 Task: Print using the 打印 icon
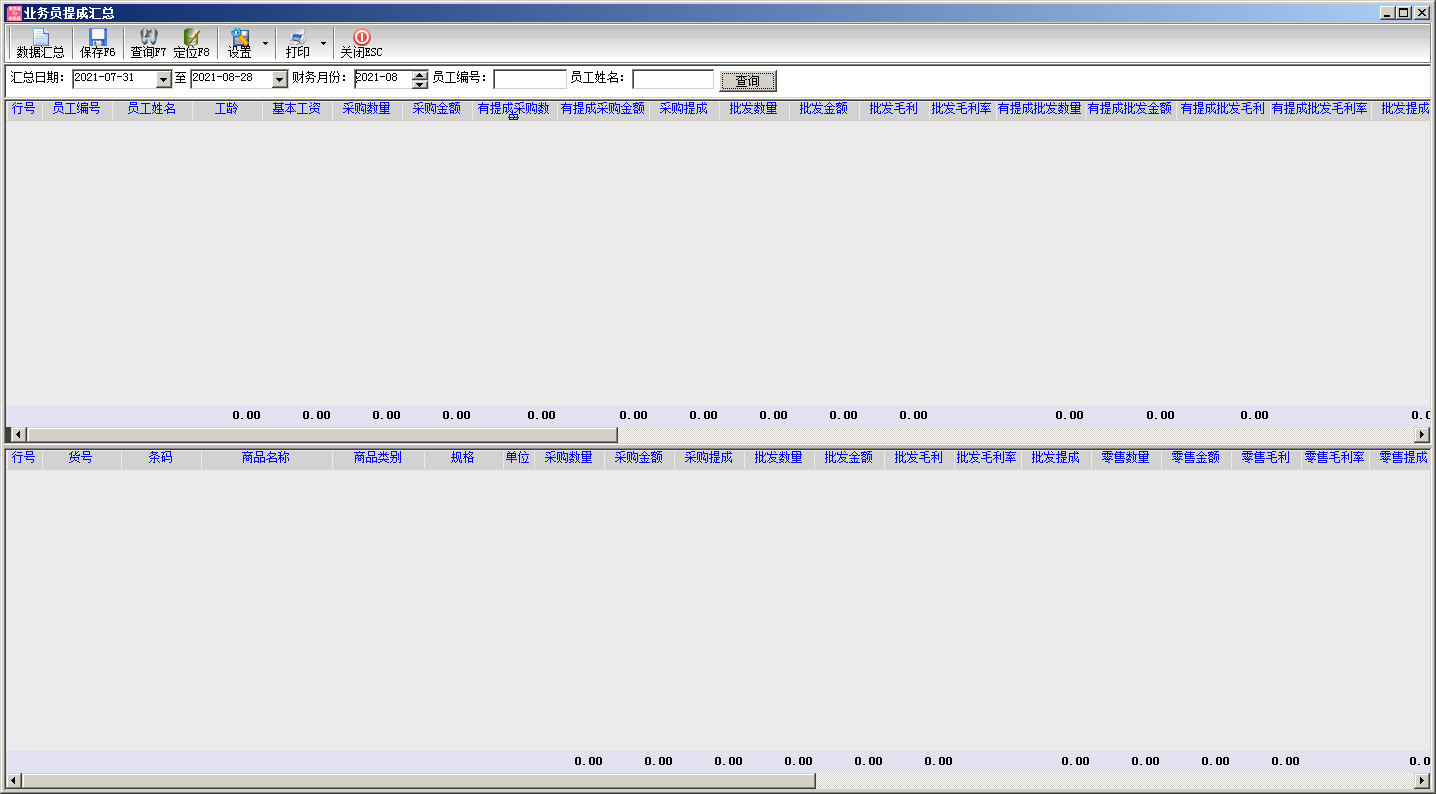[298, 43]
